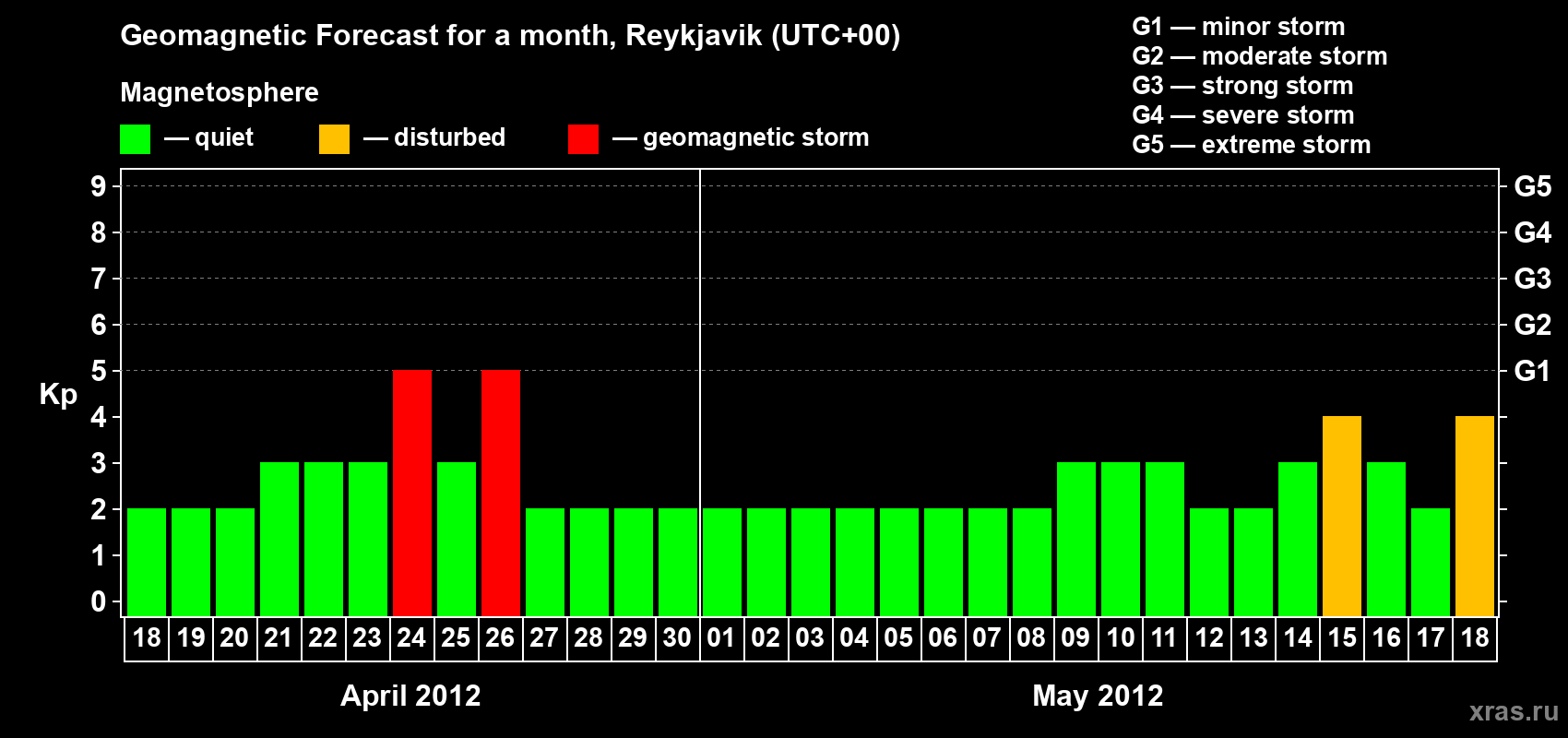Click the green quiet legend swatch
Viewport: 1568px width, 738px height.
136,139
